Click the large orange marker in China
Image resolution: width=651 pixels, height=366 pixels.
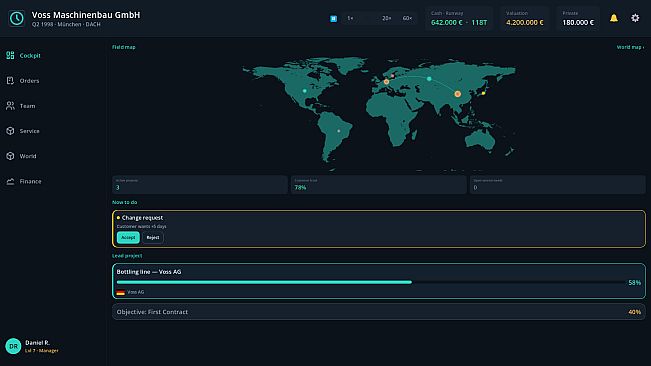click(x=458, y=94)
